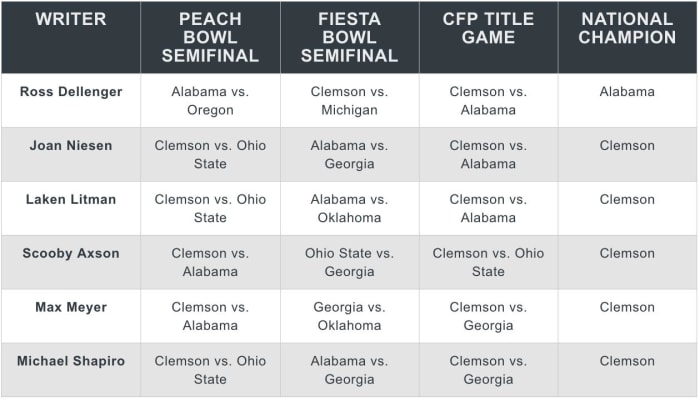The image size is (700, 401).
Task: Click the CFP TITLE GAME column header
Action: [488, 28]
